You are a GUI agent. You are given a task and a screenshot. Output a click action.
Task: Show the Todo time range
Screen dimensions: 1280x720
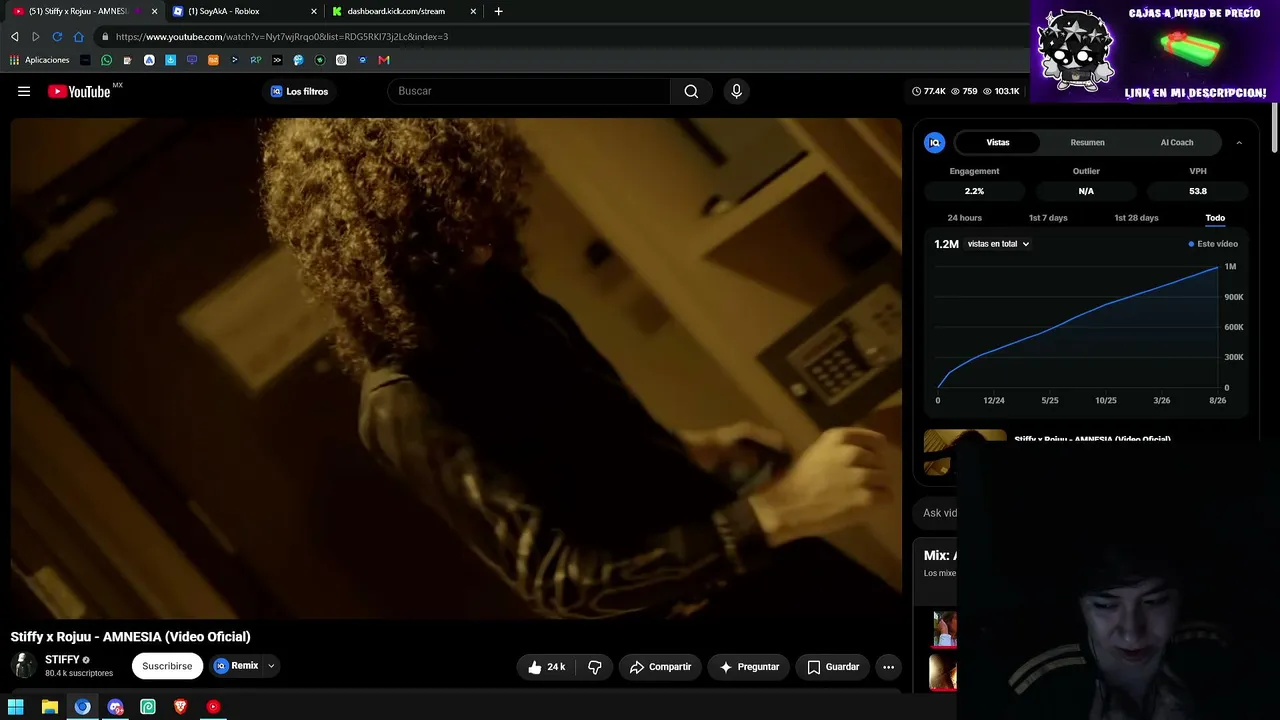coord(1215,218)
